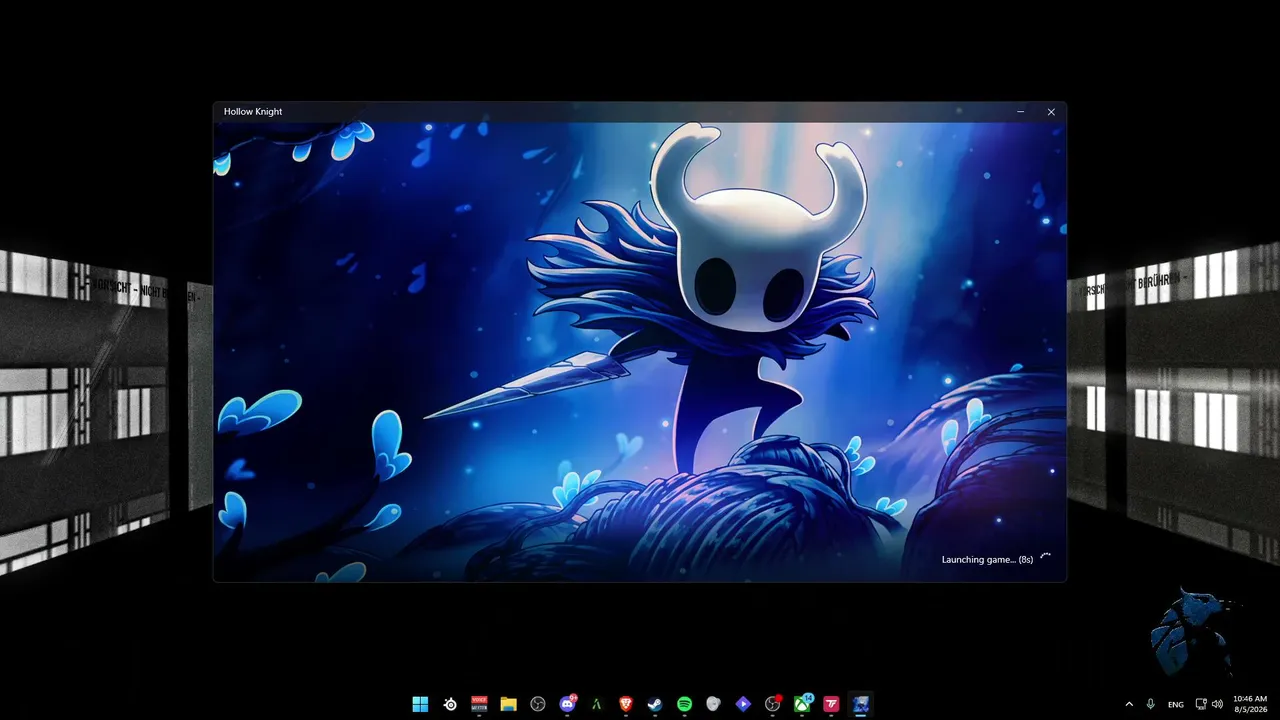Switch the ENG input language indicator
The image size is (1280, 720).
1176,704
